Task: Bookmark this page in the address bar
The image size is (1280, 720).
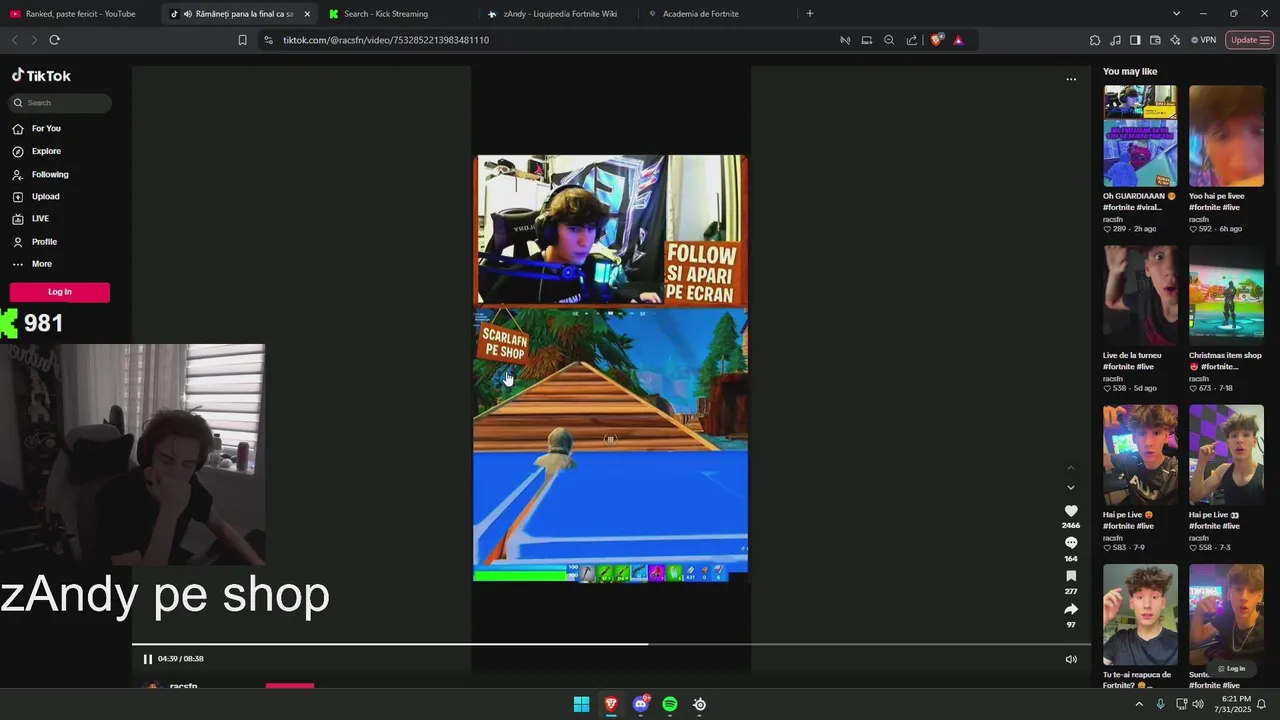Action: point(242,40)
